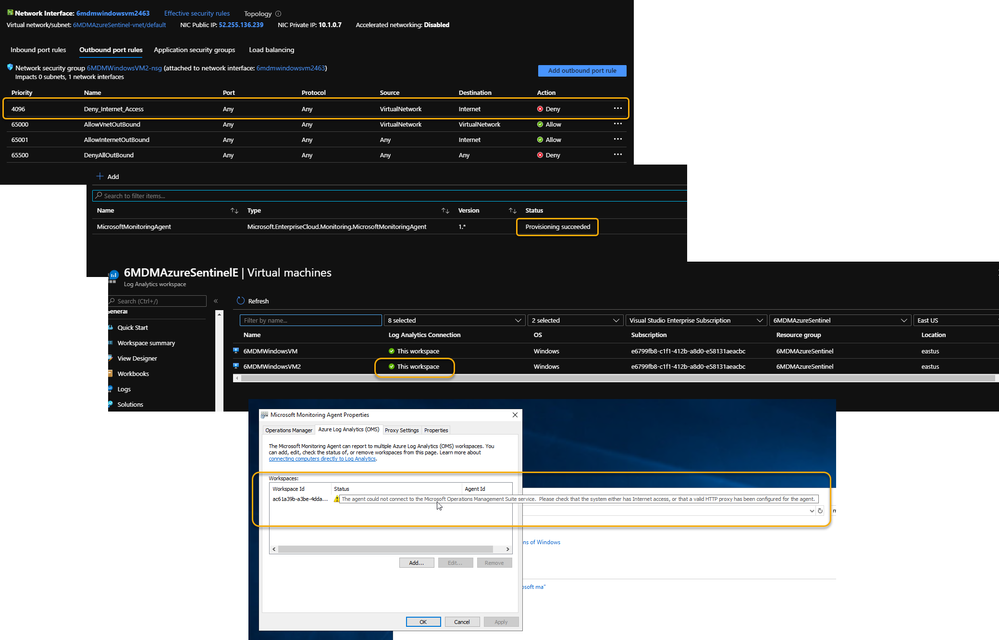Open options menu for AllowInternetOutBound rule
Image resolution: width=999 pixels, height=640 pixels.
coord(617,139)
